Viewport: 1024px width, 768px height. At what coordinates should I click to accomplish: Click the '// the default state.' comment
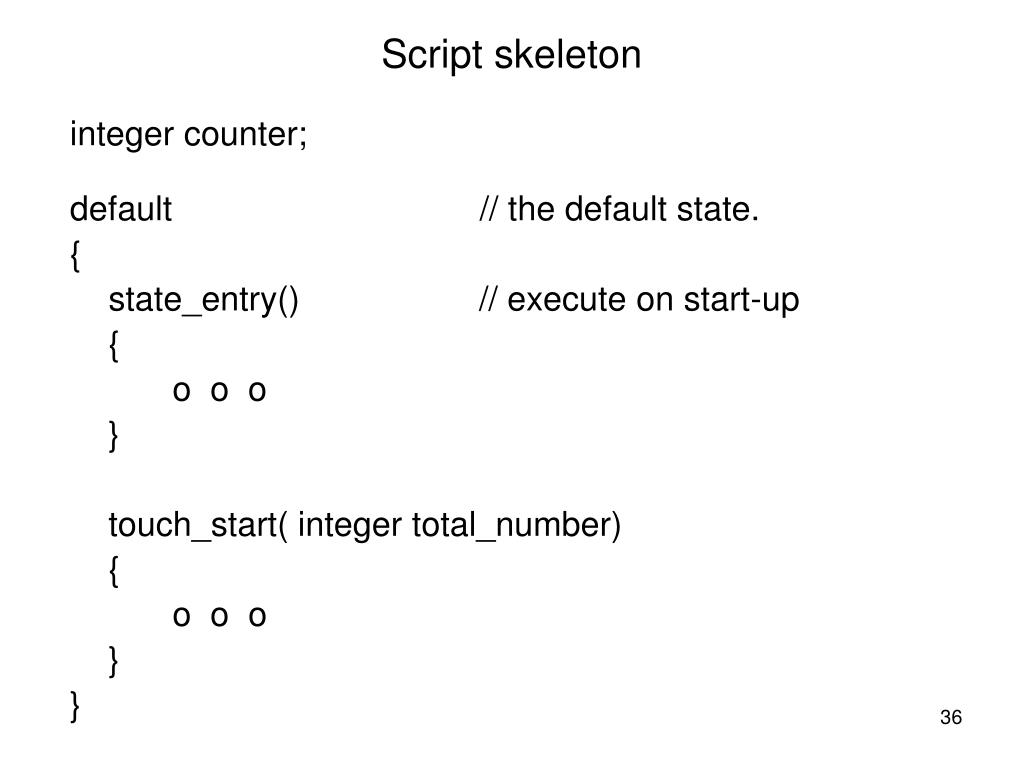click(x=619, y=209)
